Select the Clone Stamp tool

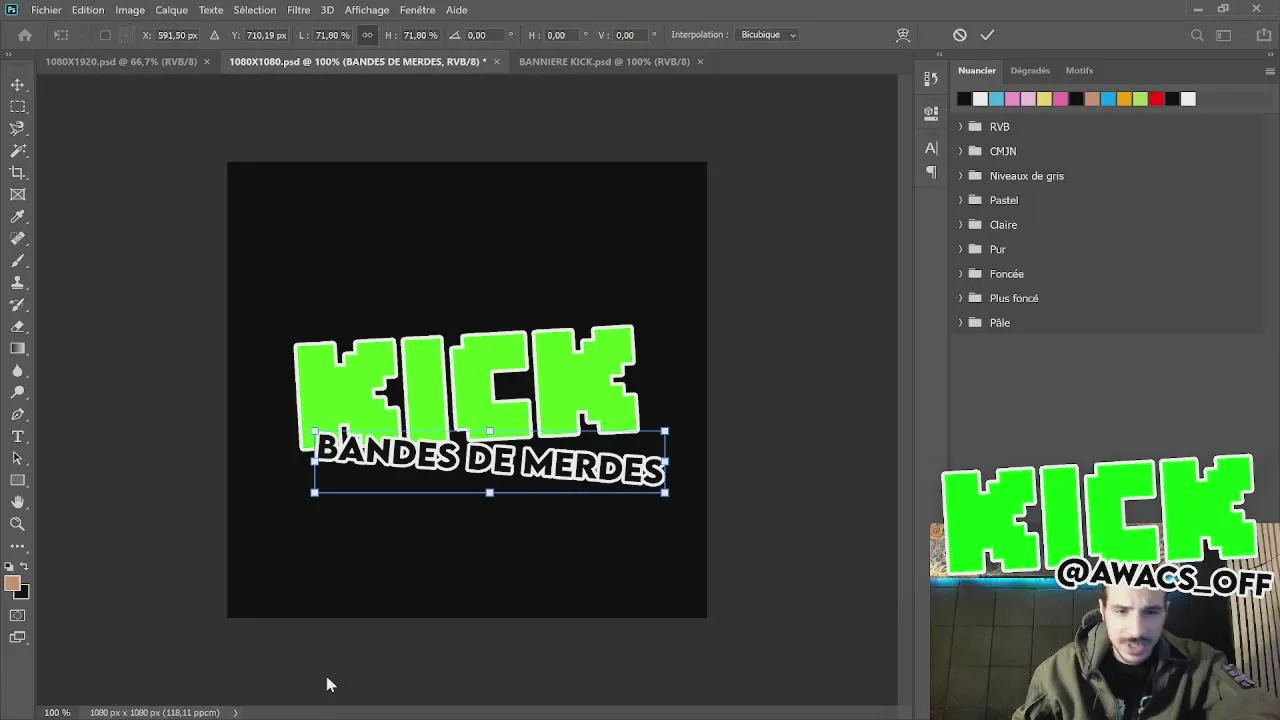point(18,283)
